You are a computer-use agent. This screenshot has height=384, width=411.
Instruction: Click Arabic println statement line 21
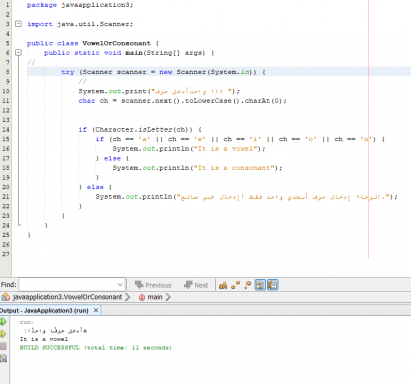click(x=247, y=197)
